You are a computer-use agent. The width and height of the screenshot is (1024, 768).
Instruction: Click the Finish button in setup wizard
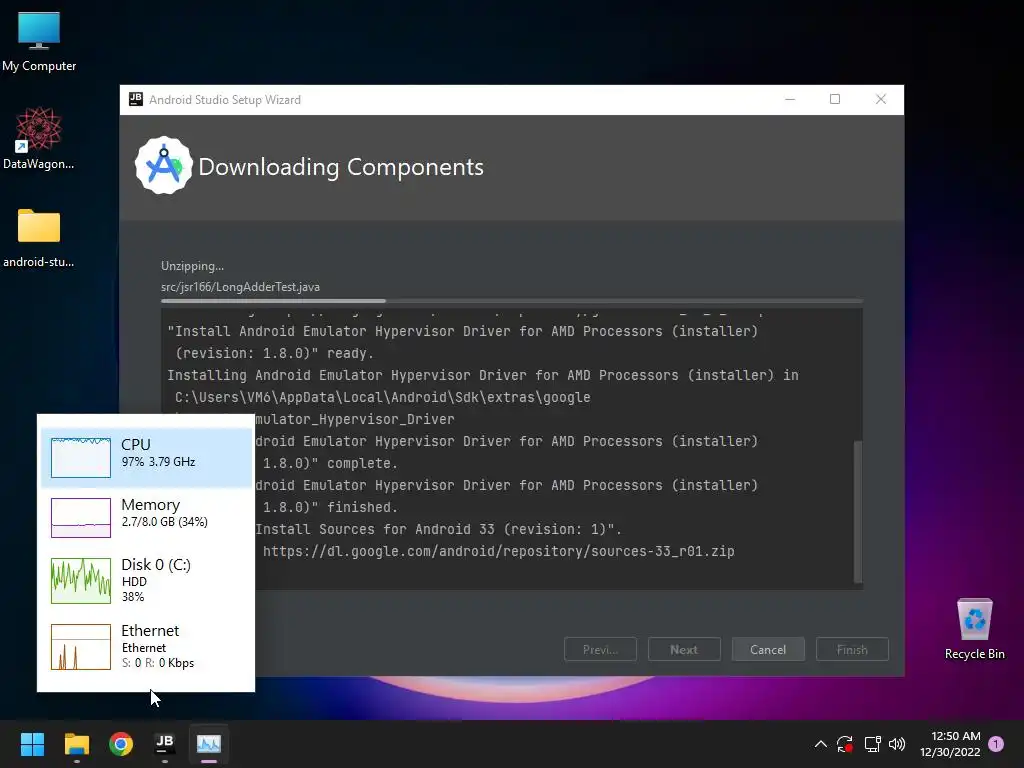pyautogui.click(x=852, y=650)
